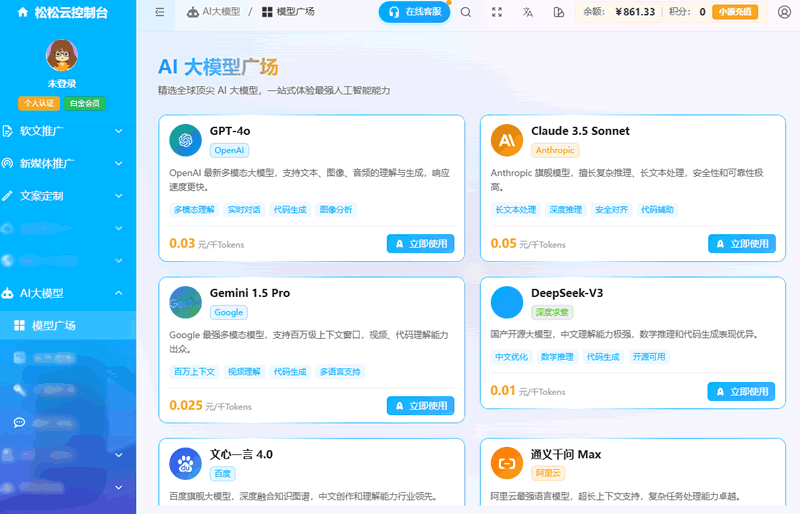The width and height of the screenshot is (800, 514).
Task: Toggle fullscreen mode icon
Action: click(x=497, y=12)
